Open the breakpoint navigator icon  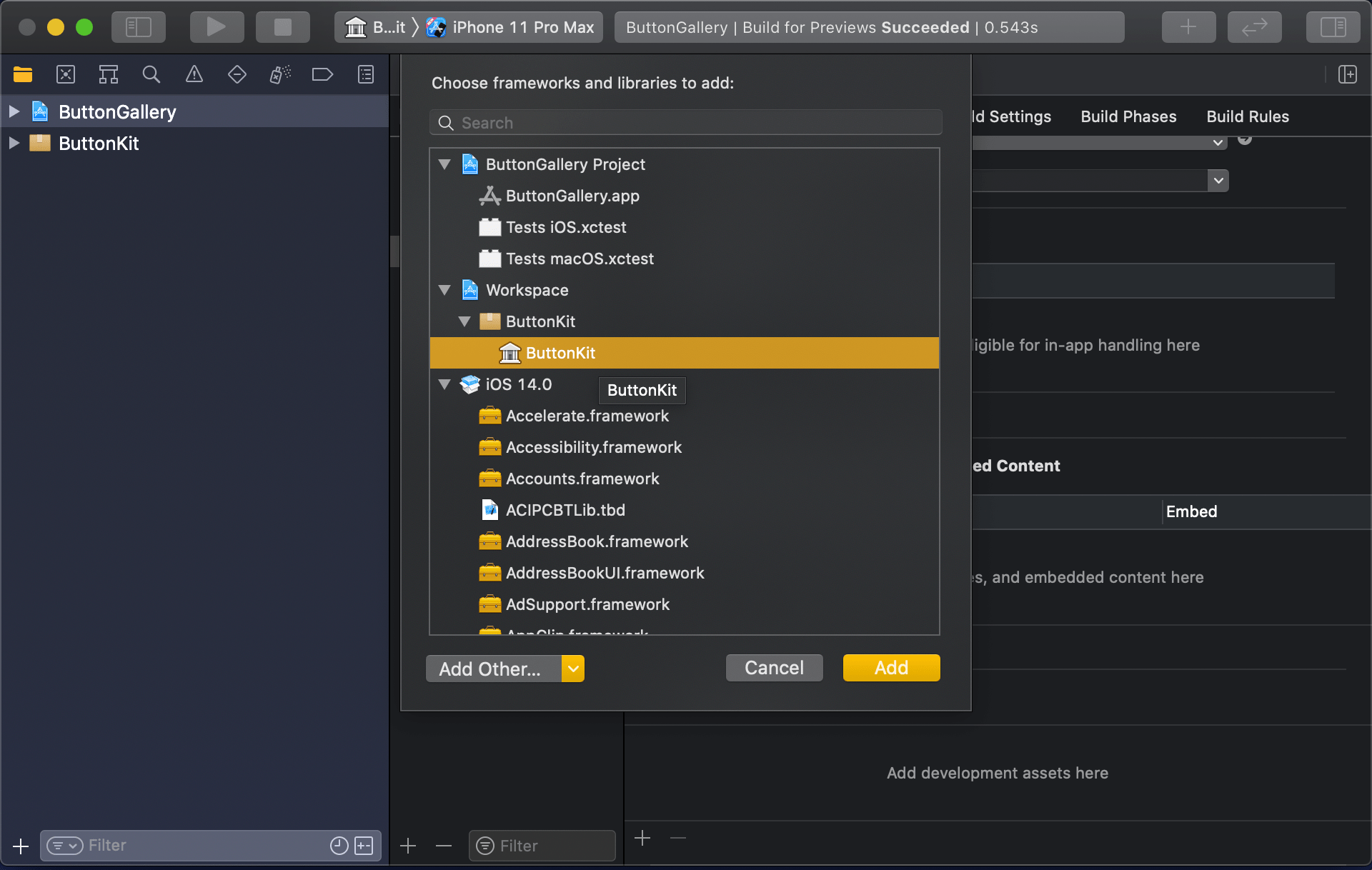(x=322, y=74)
